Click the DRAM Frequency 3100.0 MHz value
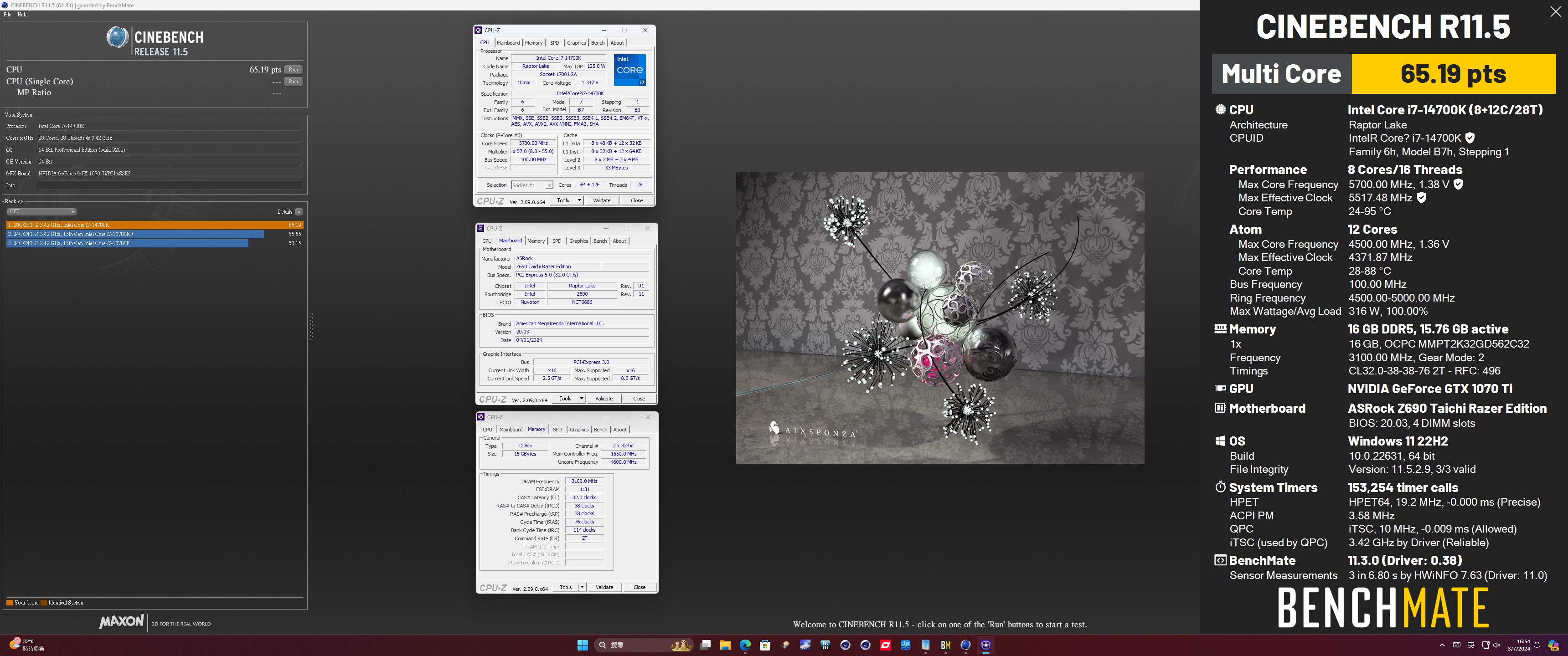Image resolution: width=1568 pixels, height=656 pixels. coord(584,481)
